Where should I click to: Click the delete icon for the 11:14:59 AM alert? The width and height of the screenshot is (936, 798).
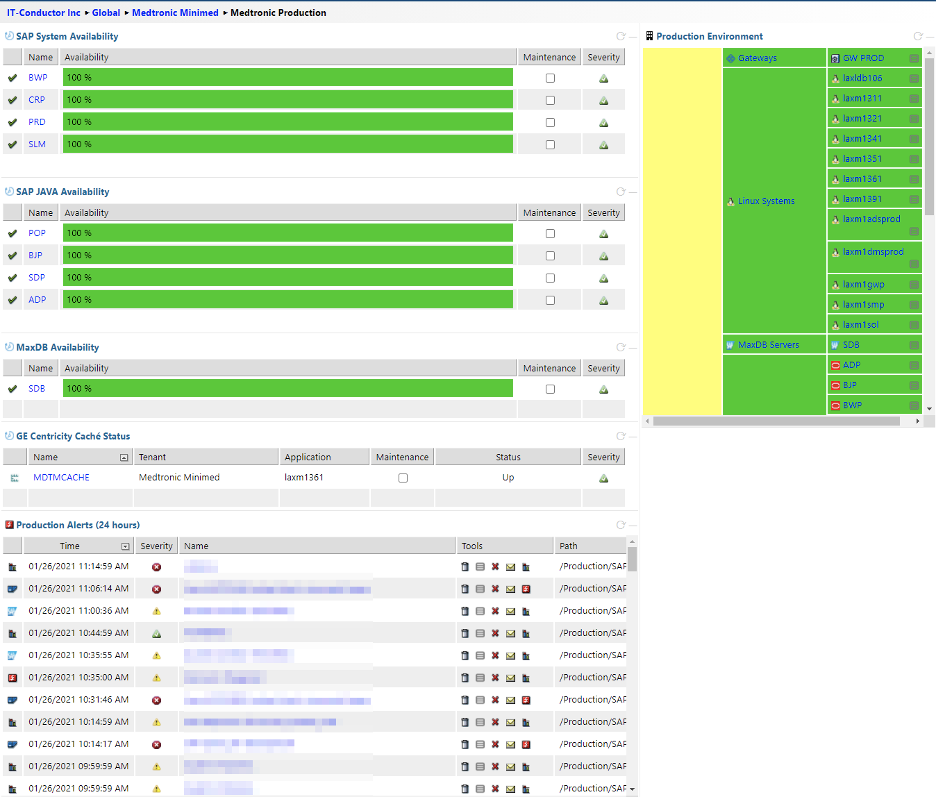[x=464, y=567]
